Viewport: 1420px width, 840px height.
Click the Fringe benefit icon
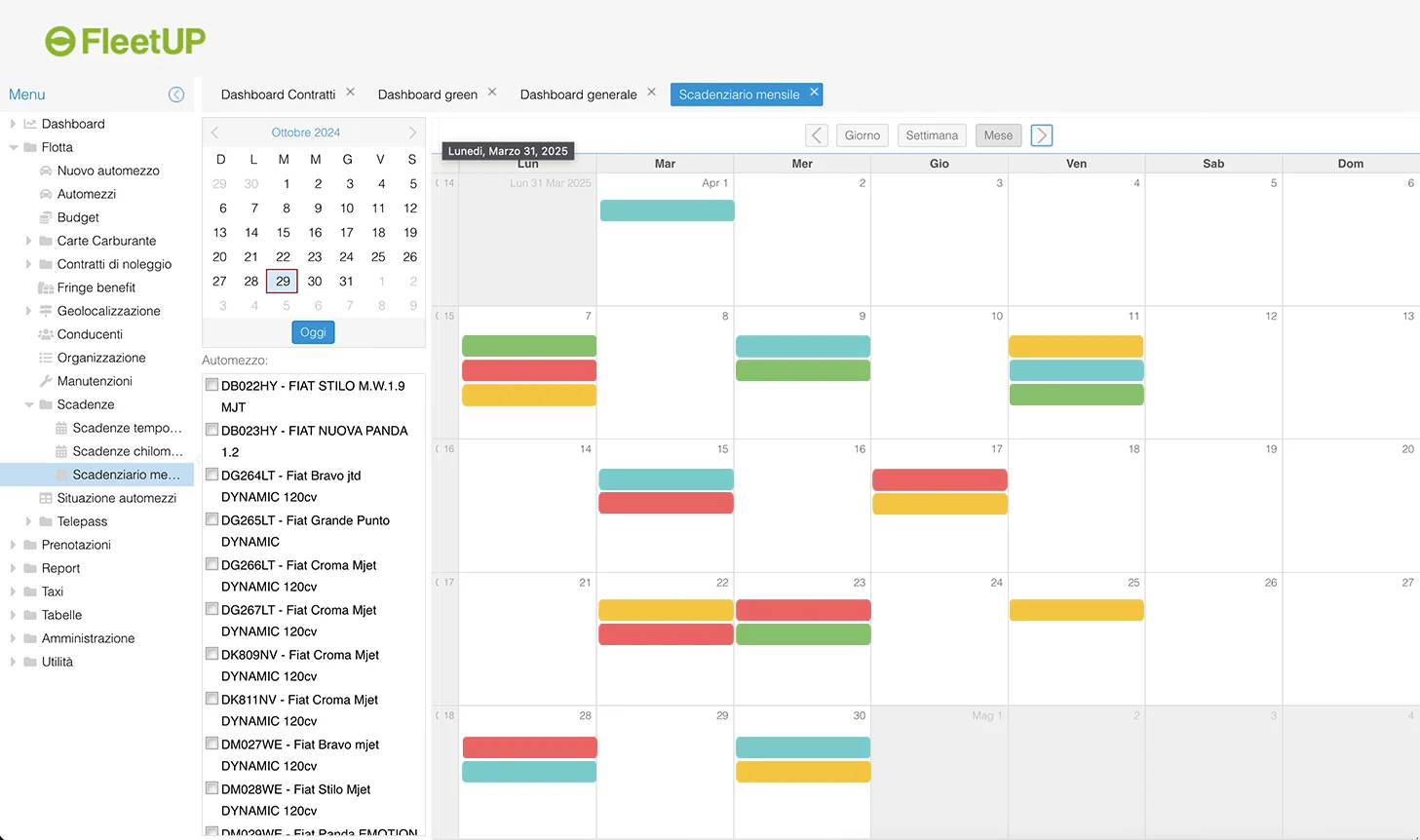46,287
